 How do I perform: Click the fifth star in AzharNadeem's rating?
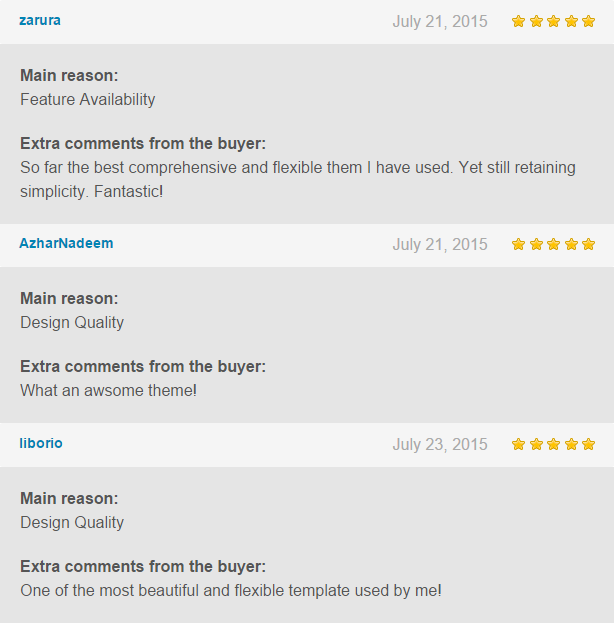click(588, 244)
